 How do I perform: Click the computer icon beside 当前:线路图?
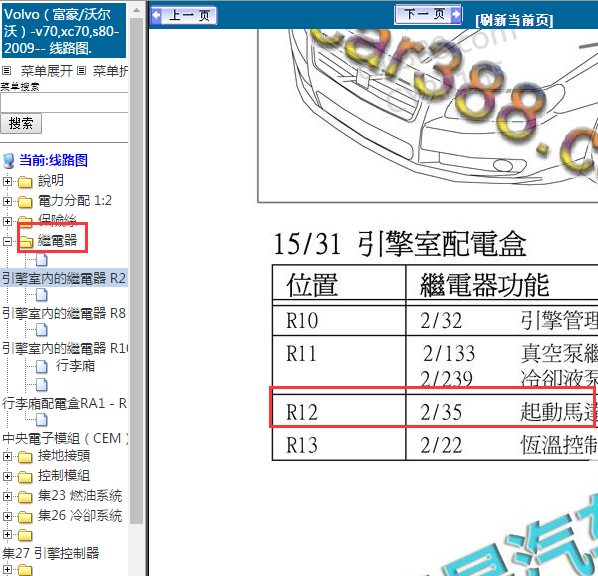pyautogui.click(x=9, y=161)
